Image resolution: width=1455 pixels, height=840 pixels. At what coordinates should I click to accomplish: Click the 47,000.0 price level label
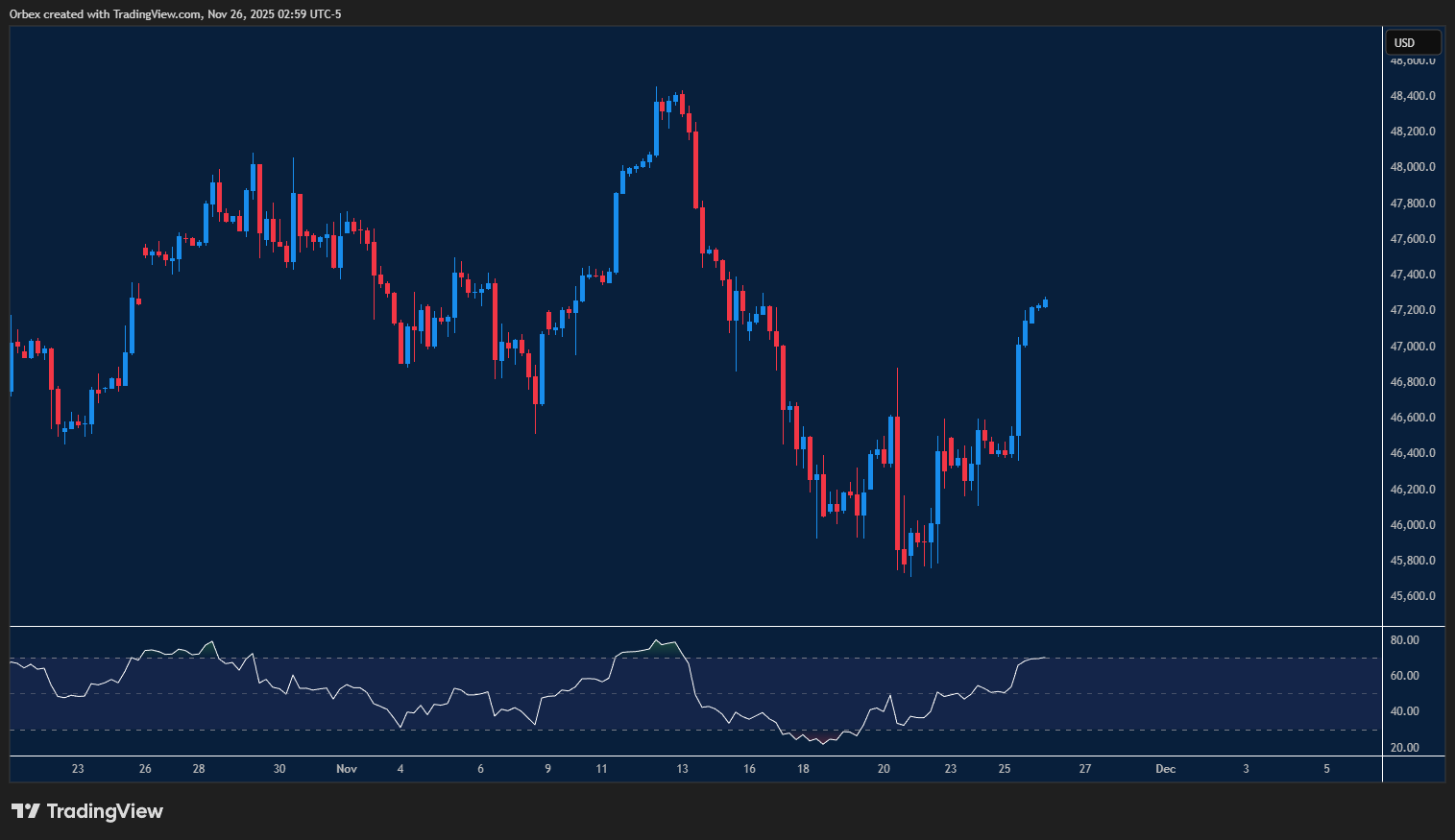click(1413, 347)
